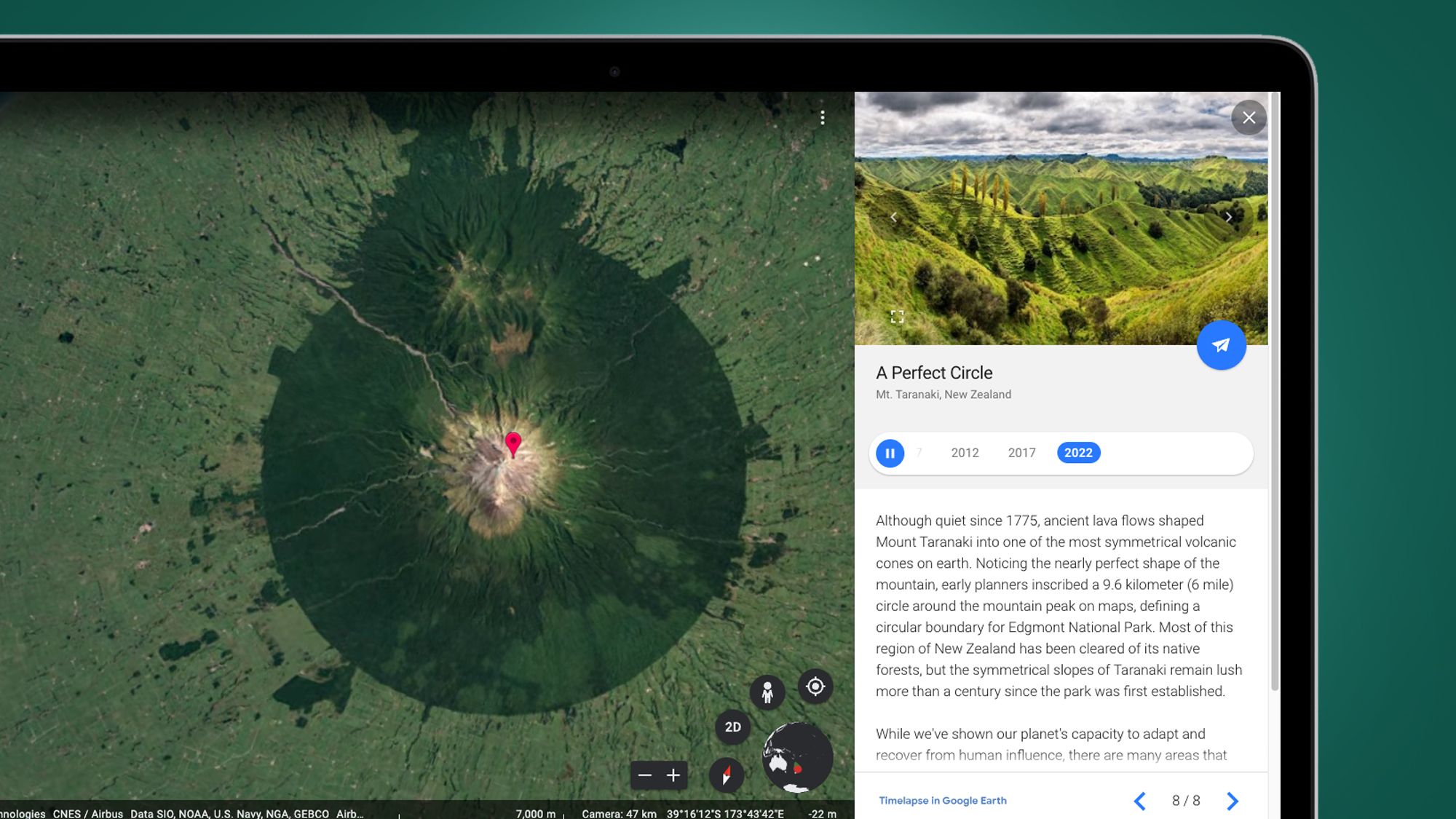Zoom out with the minus control
This screenshot has width=1456, height=819.
point(644,776)
